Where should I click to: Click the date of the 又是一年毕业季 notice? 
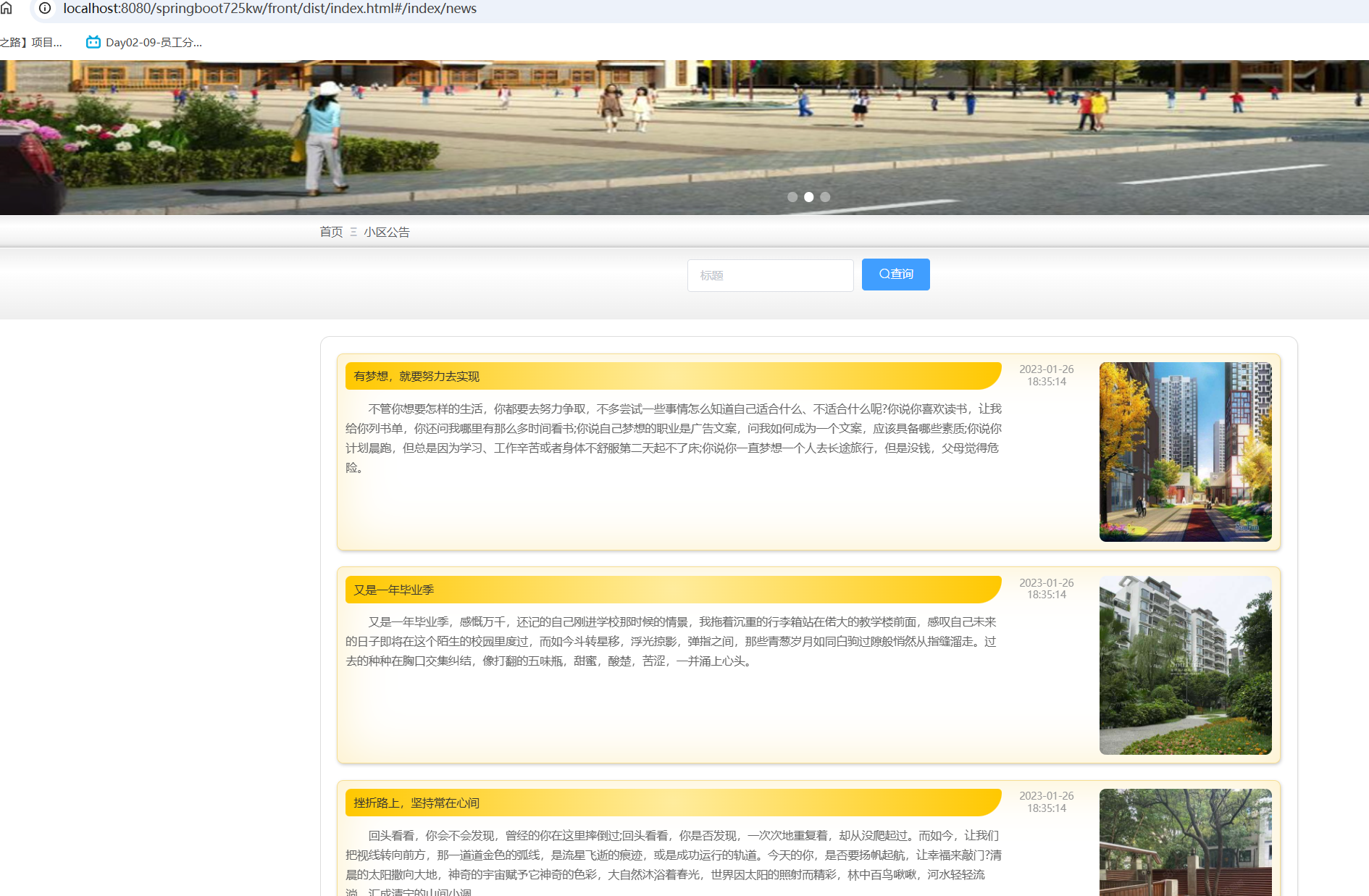tap(1047, 588)
